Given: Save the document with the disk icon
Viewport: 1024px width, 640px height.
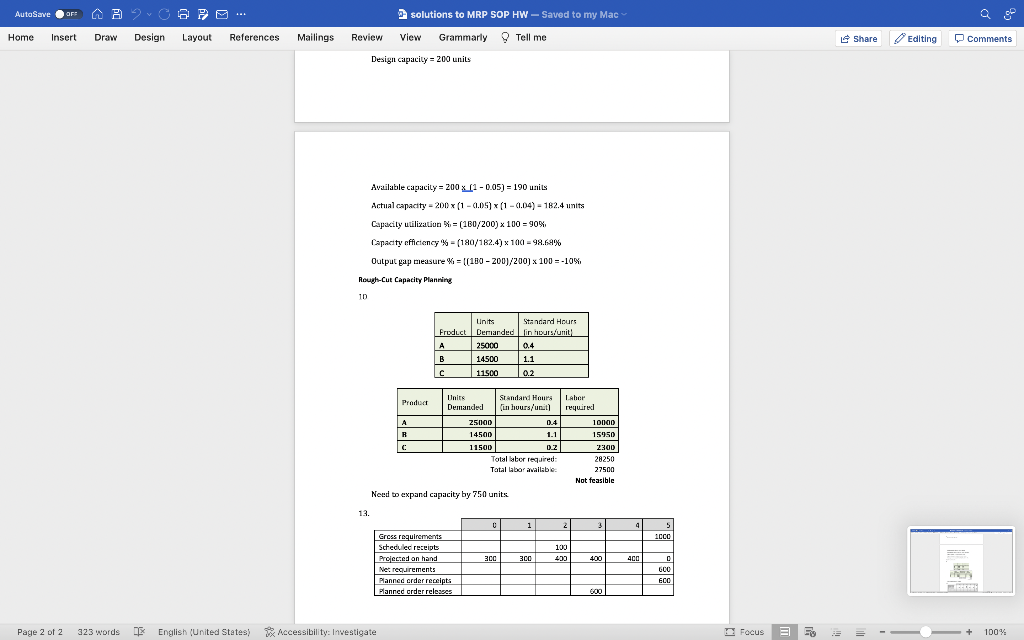Looking at the screenshot, I should pyautogui.click(x=117, y=14).
